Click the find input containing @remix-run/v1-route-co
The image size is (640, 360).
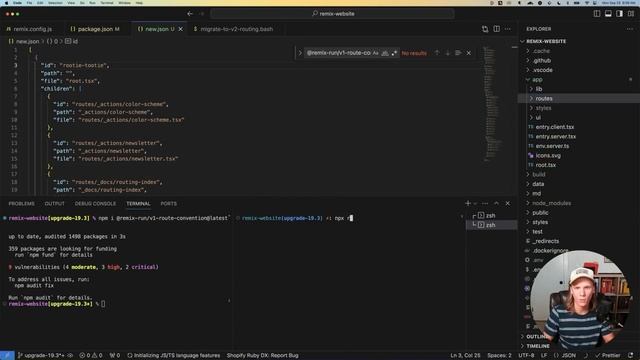[x=338, y=53]
